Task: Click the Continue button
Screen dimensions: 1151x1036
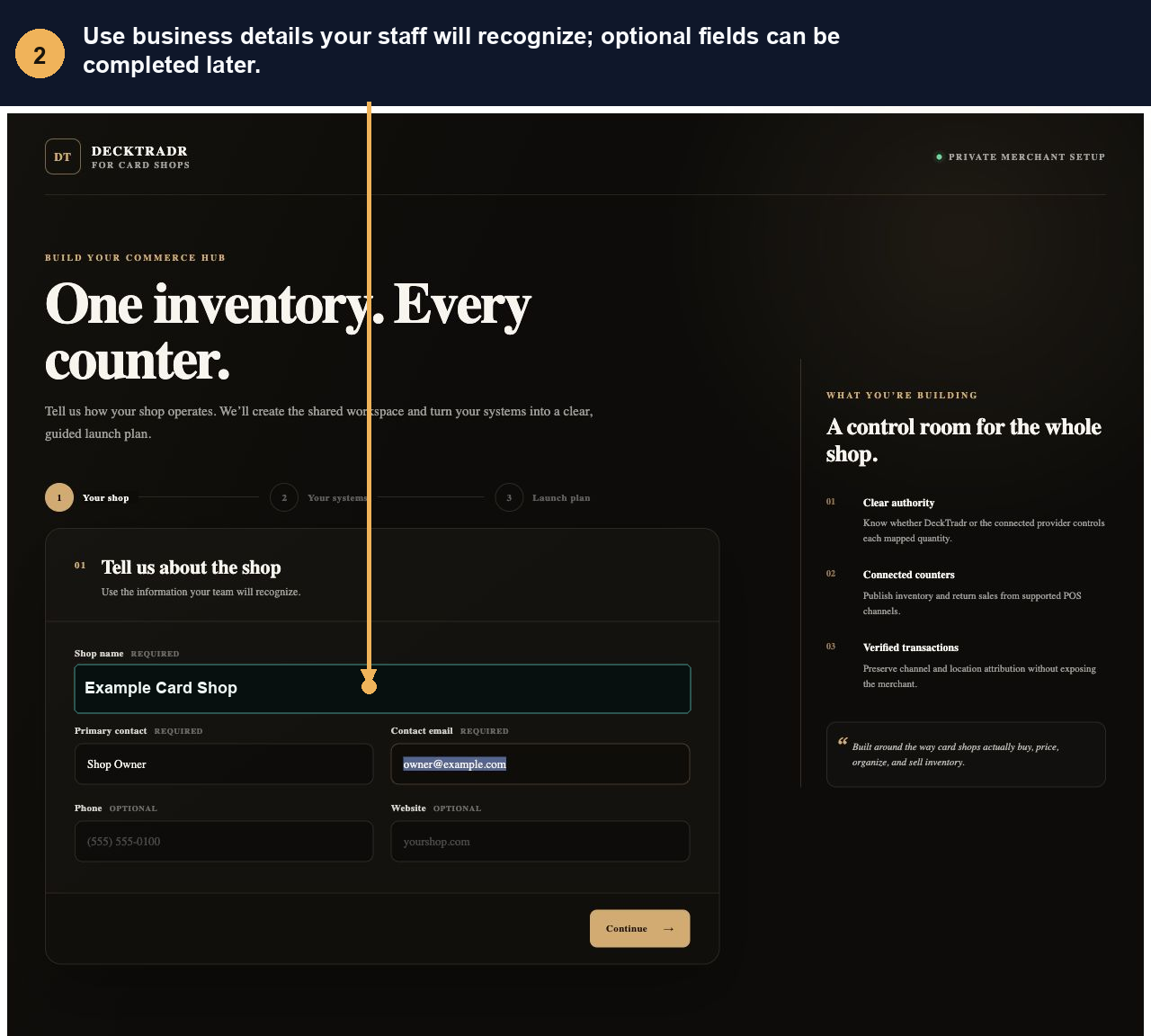Action: tap(639, 929)
